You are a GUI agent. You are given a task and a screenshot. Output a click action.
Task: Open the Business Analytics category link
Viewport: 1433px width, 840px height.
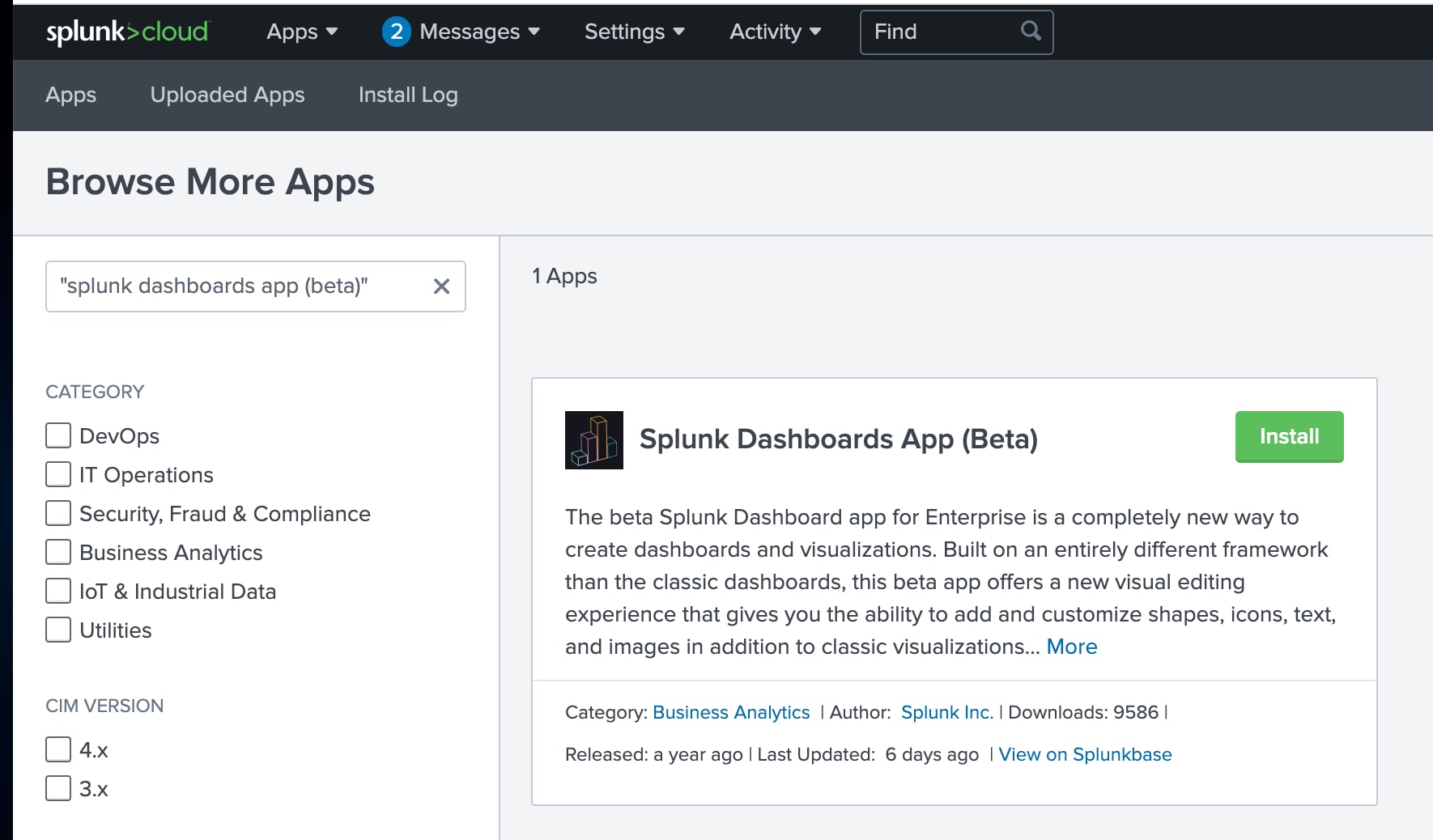[x=731, y=712]
